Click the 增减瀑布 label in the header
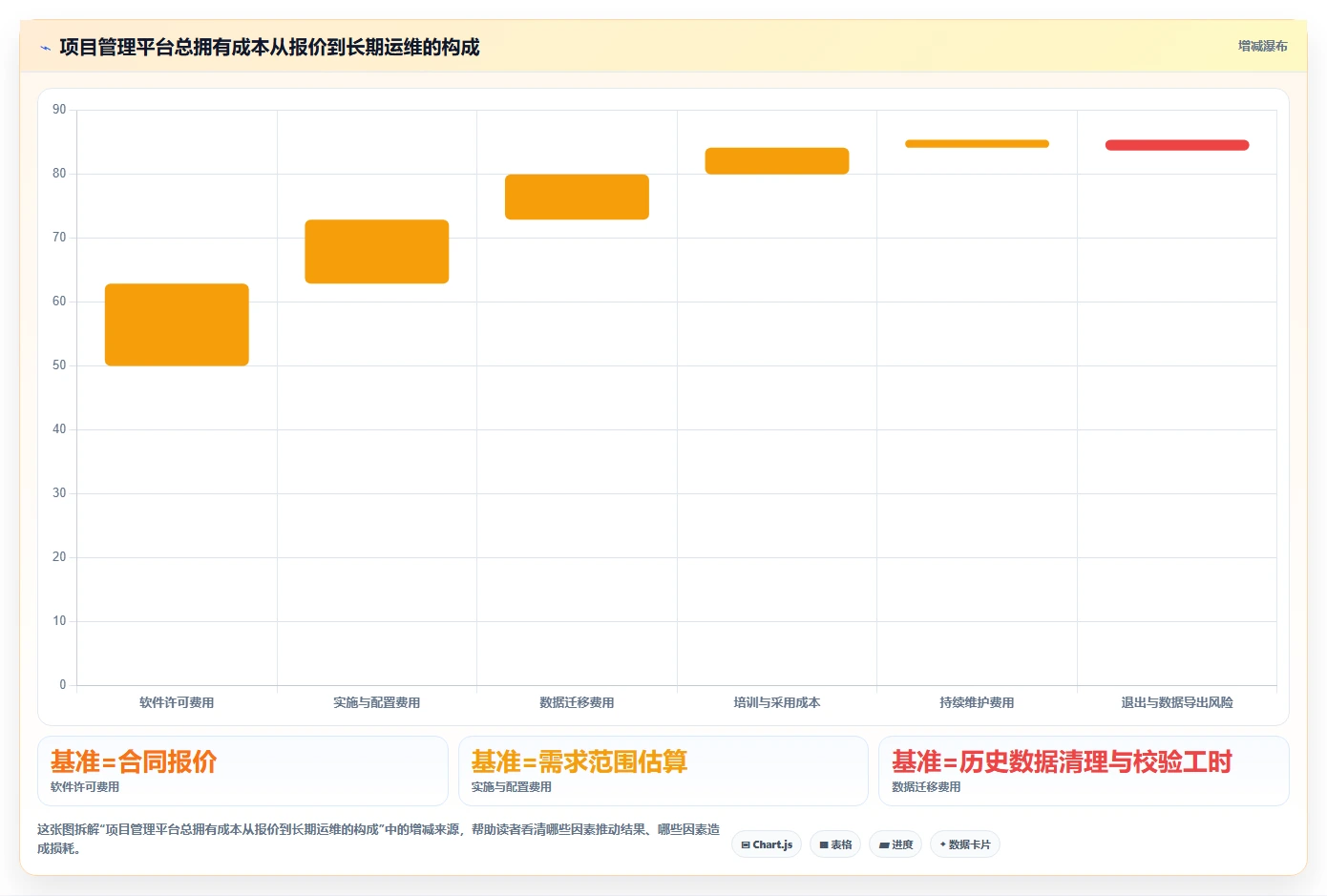This screenshot has width=1327, height=896. point(1262,46)
